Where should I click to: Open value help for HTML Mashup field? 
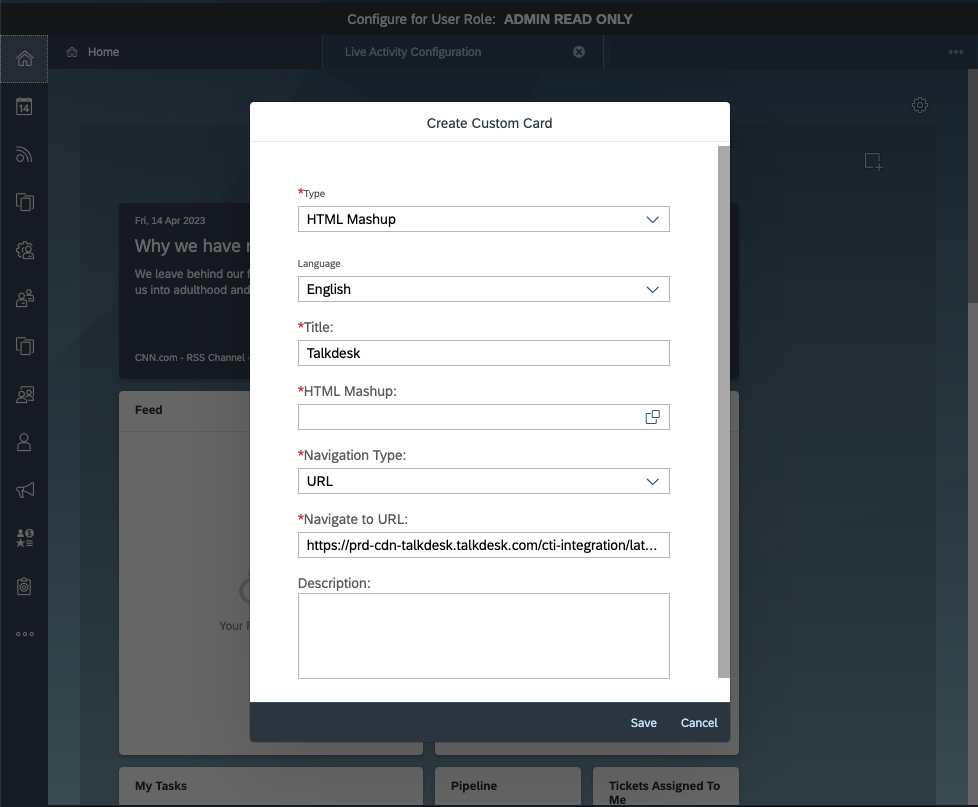(652, 417)
